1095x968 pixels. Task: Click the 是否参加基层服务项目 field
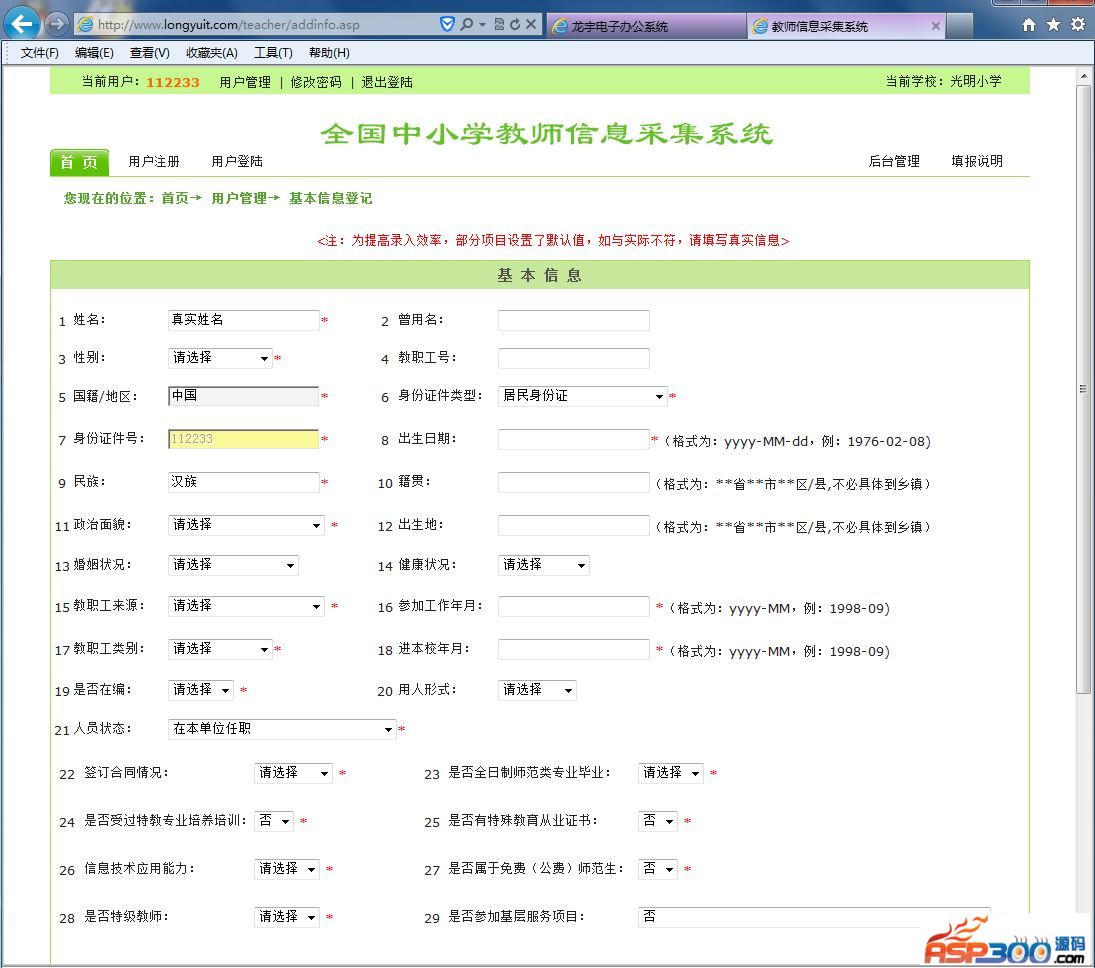coord(814,917)
